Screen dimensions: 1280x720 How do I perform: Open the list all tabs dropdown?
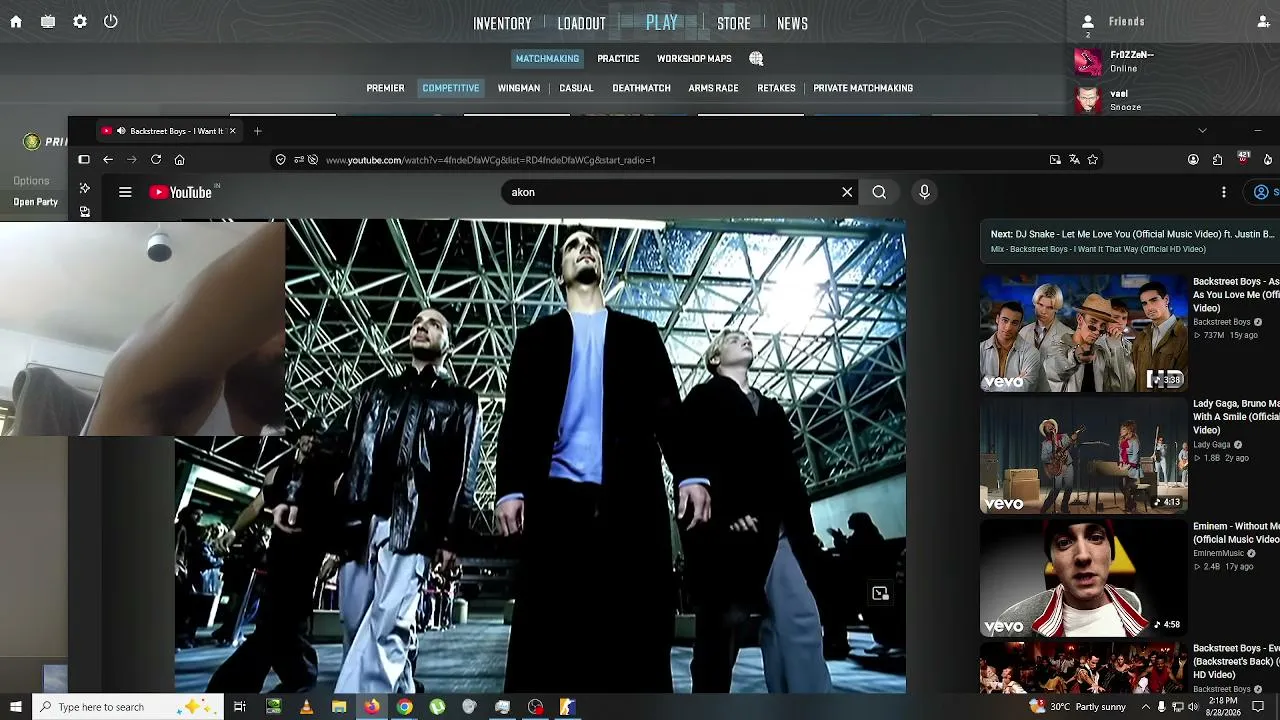pyautogui.click(x=1202, y=131)
